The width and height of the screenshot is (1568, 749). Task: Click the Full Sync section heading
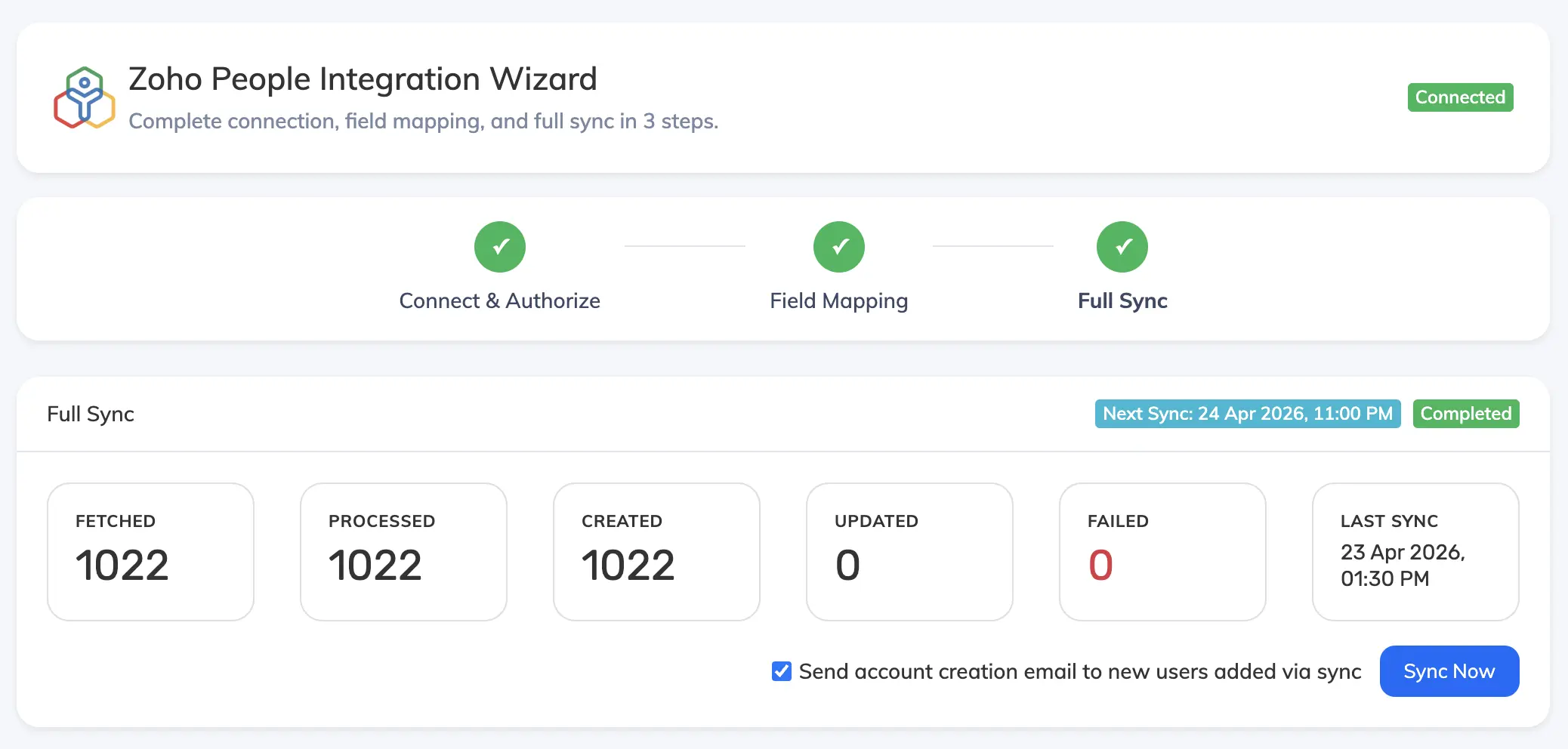click(x=91, y=415)
